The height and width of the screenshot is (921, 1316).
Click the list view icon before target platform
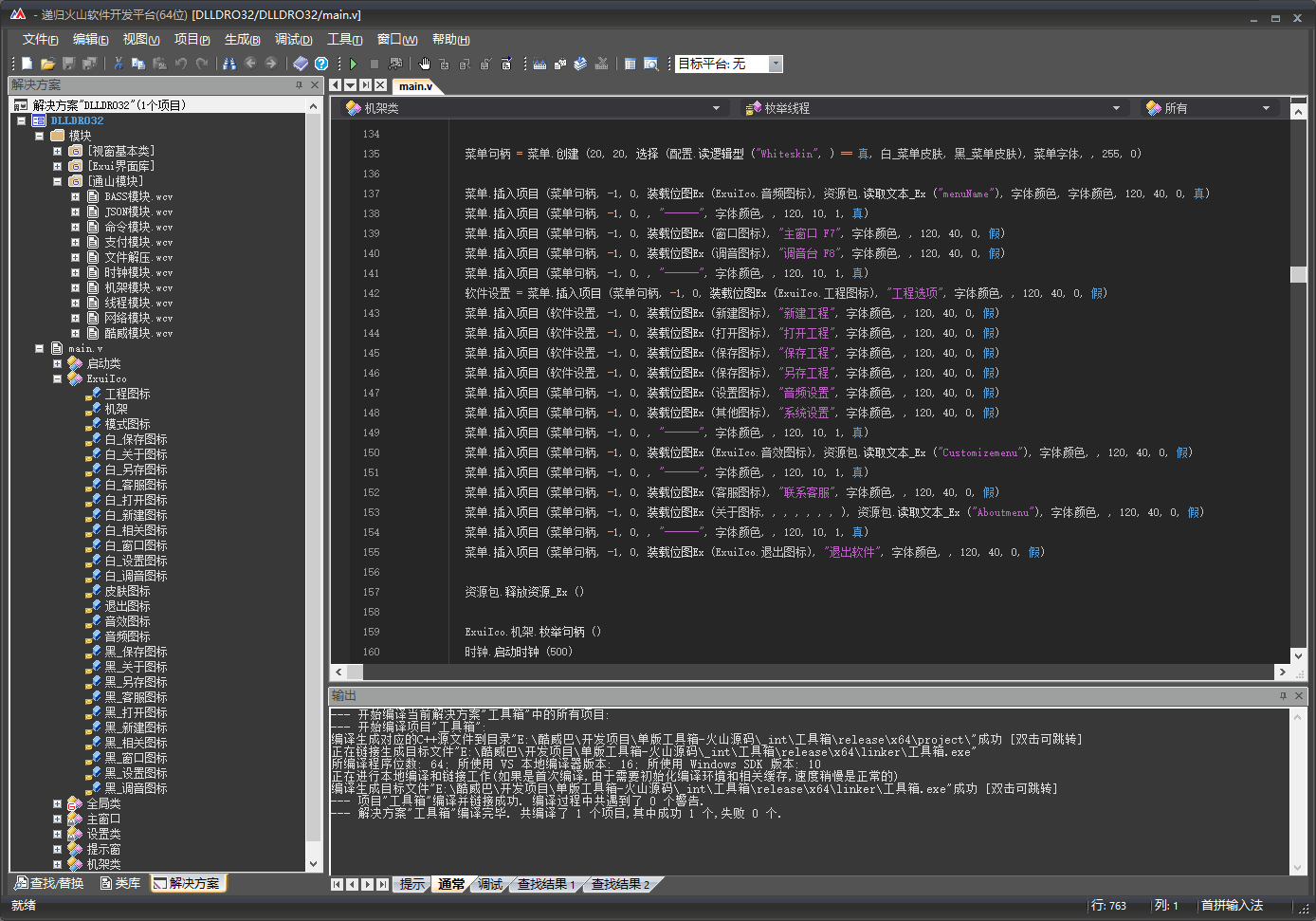pos(631,64)
